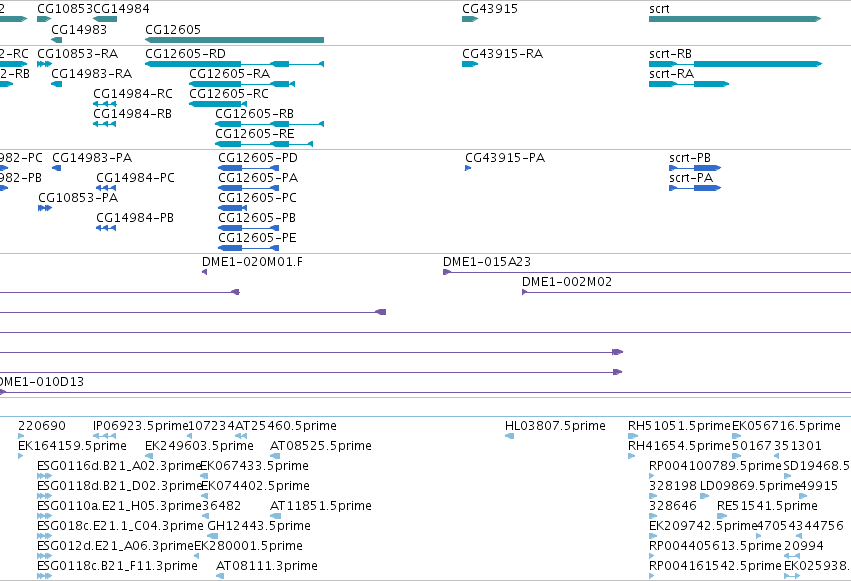Click the CG14983-RA transcript
Viewport: 851px width, 581px height.
click(x=56, y=84)
